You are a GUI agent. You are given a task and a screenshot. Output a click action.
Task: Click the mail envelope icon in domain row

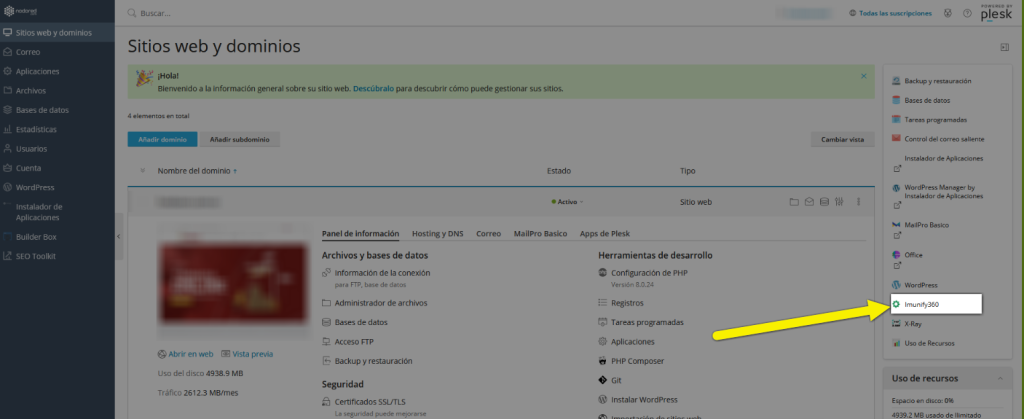click(809, 201)
